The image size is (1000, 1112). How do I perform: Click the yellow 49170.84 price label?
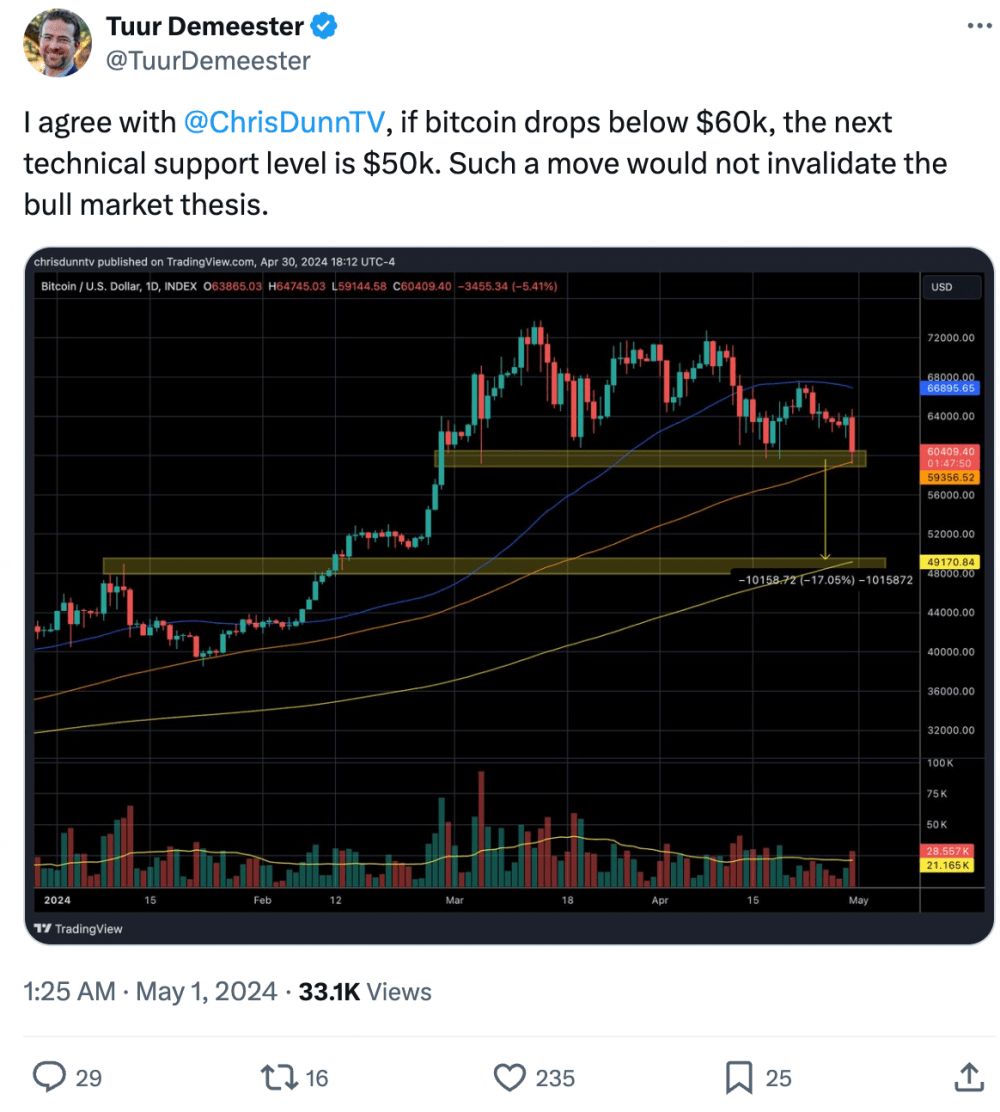pos(950,562)
